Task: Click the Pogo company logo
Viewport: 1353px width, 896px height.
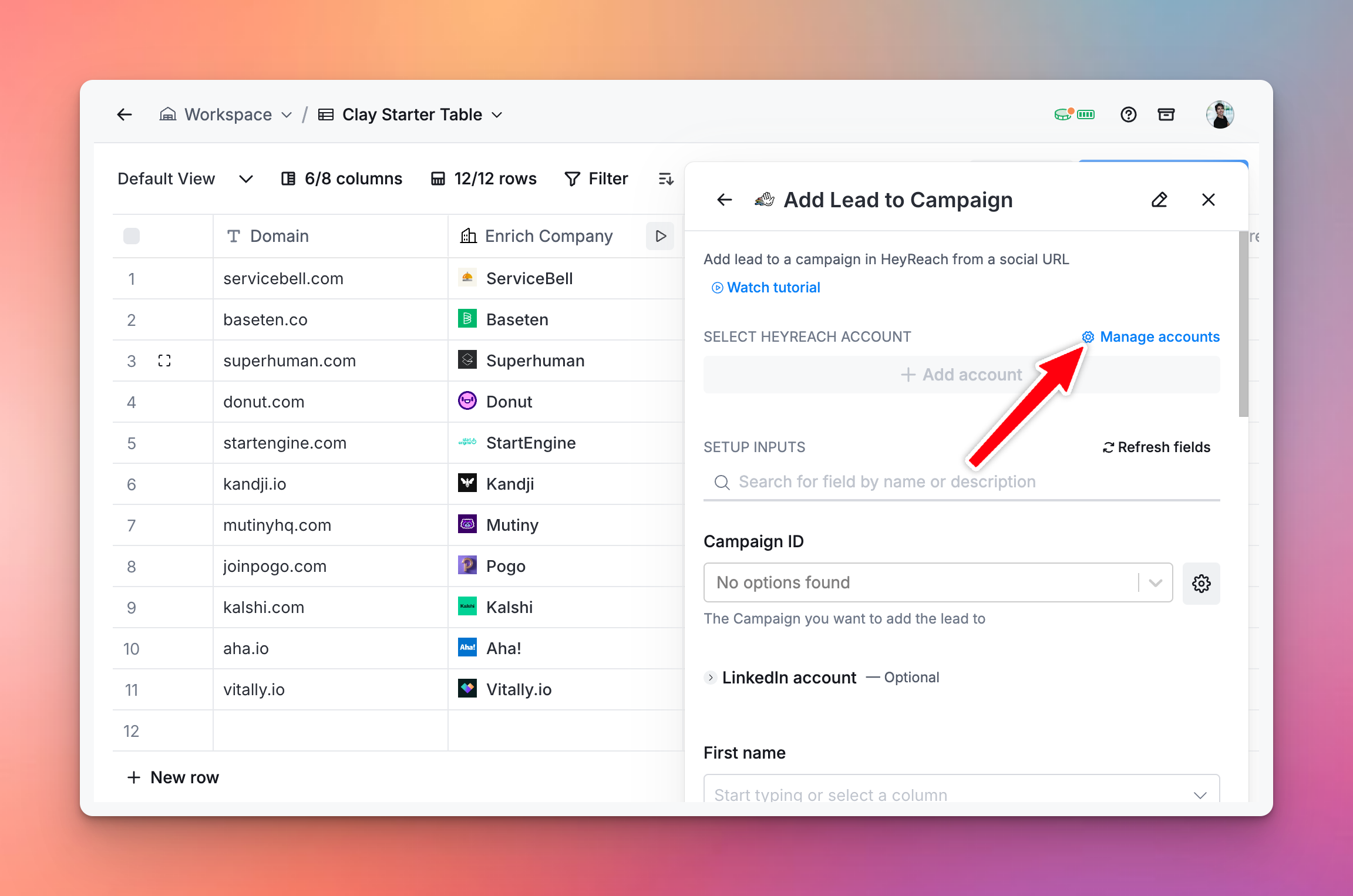Action: coord(467,565)
